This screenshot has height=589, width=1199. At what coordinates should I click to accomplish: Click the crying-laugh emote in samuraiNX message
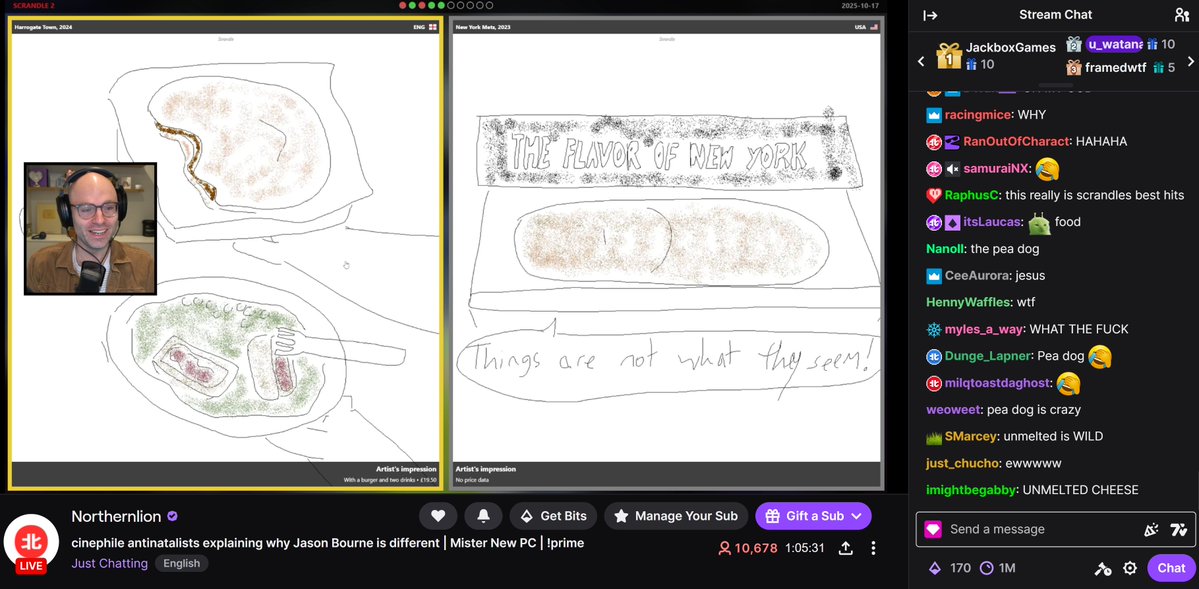click(x=1047, y=168)
